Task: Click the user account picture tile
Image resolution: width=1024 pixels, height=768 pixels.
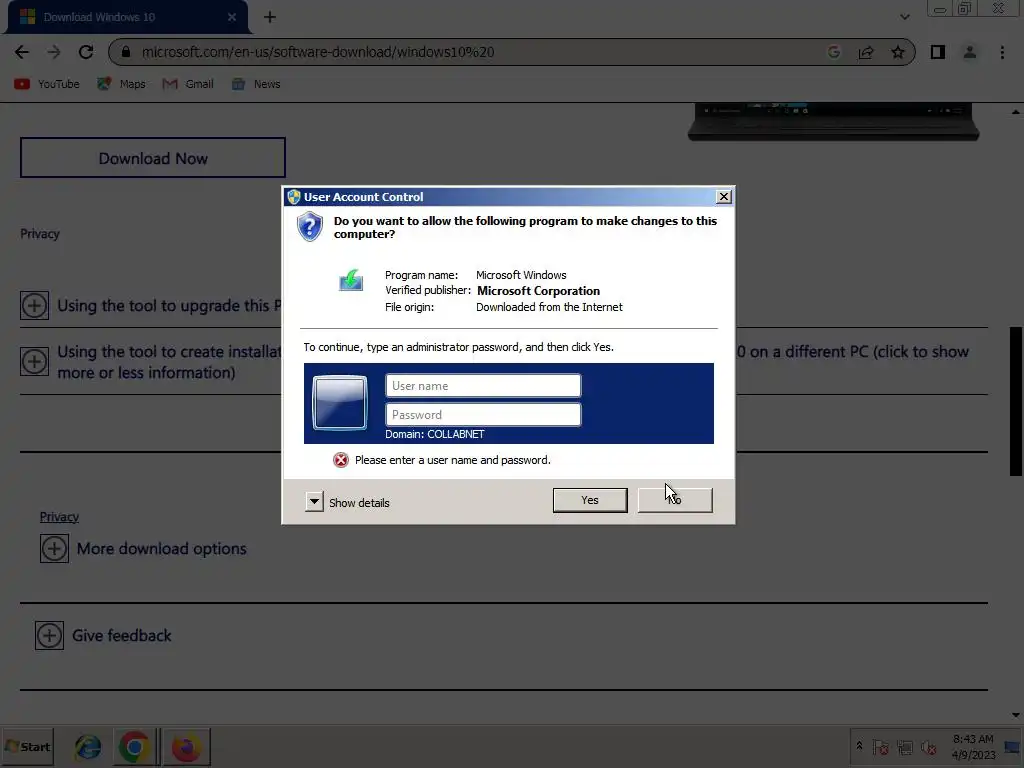Action: pos(340,403)
